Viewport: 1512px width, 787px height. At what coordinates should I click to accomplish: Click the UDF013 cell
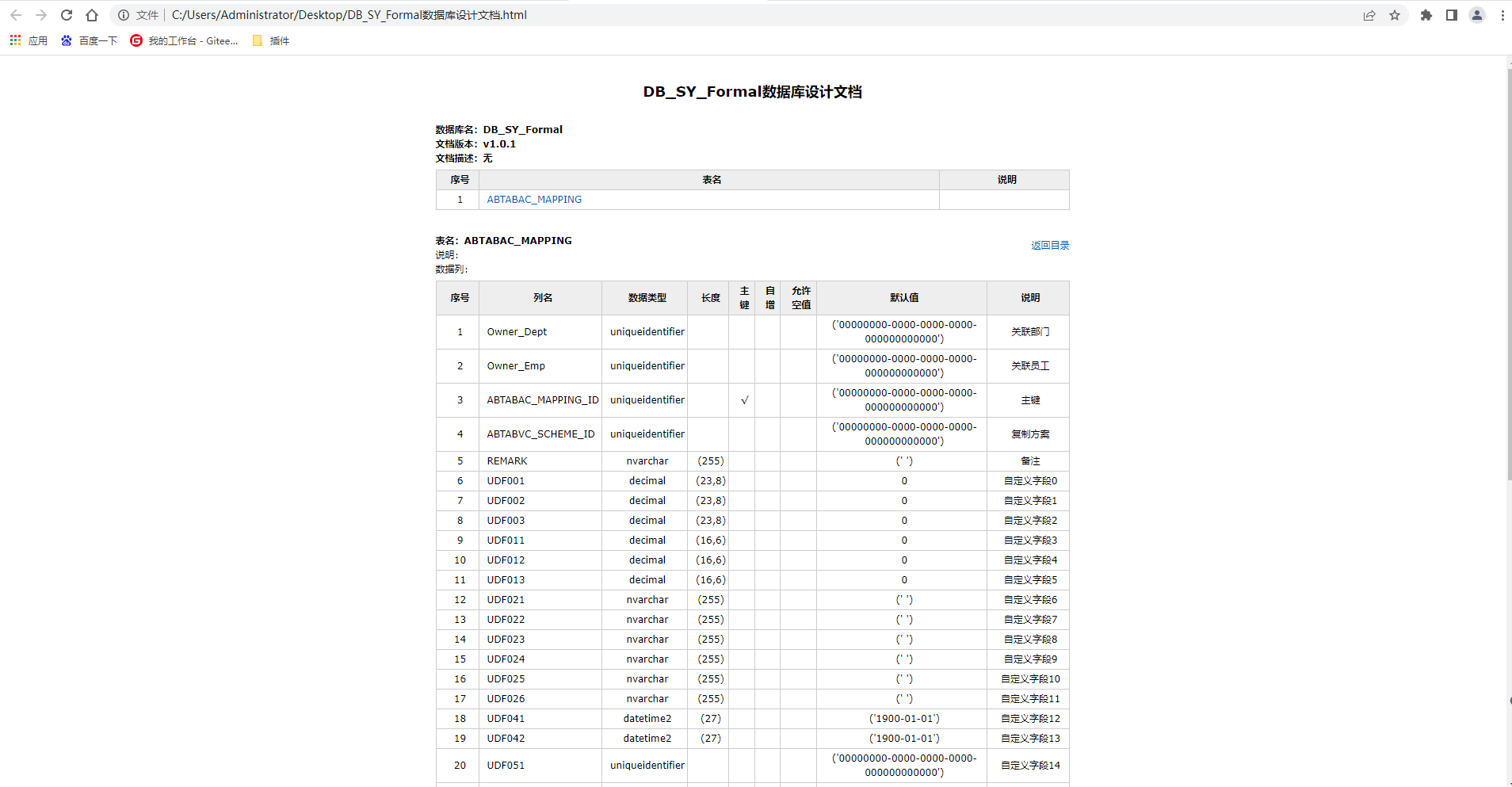pyautogui.click(x=540, y=580)
